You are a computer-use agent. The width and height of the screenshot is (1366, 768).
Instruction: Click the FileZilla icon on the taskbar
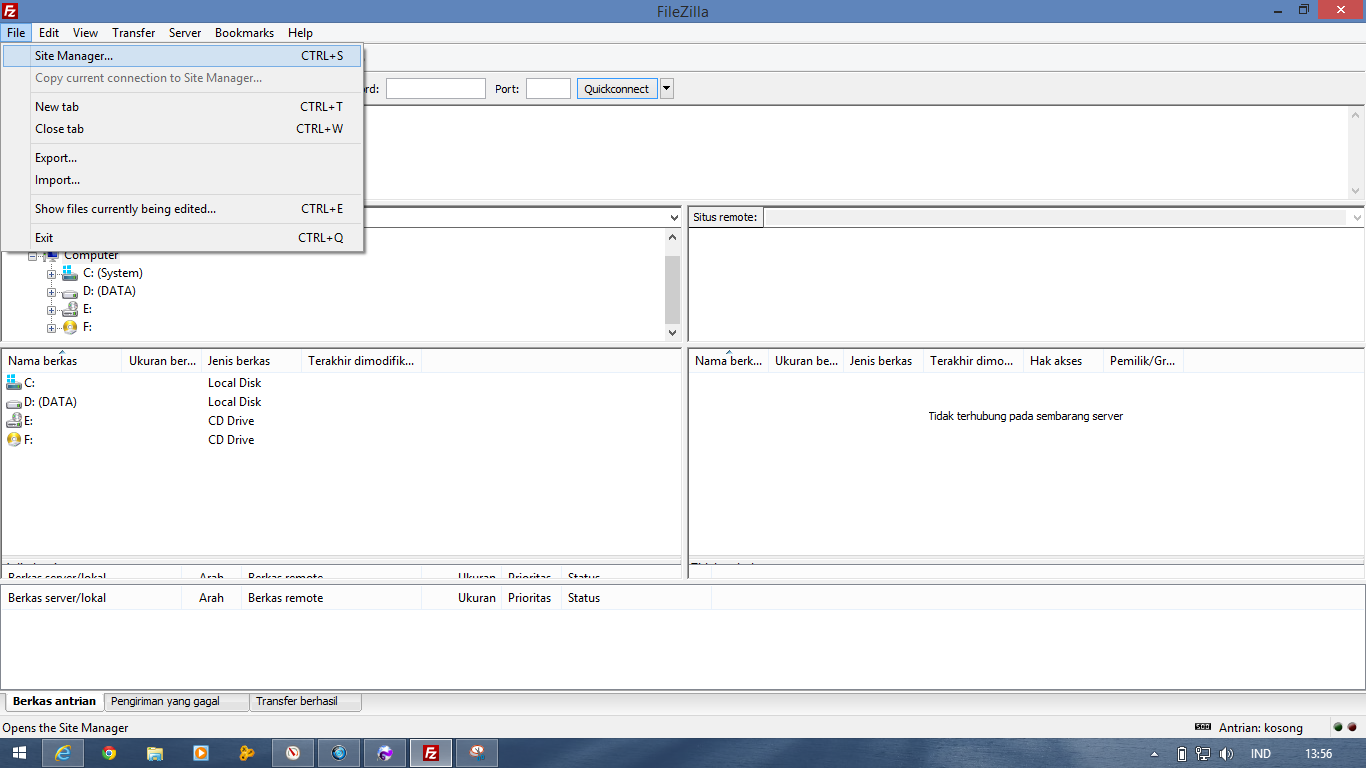(x=430, y=752)
